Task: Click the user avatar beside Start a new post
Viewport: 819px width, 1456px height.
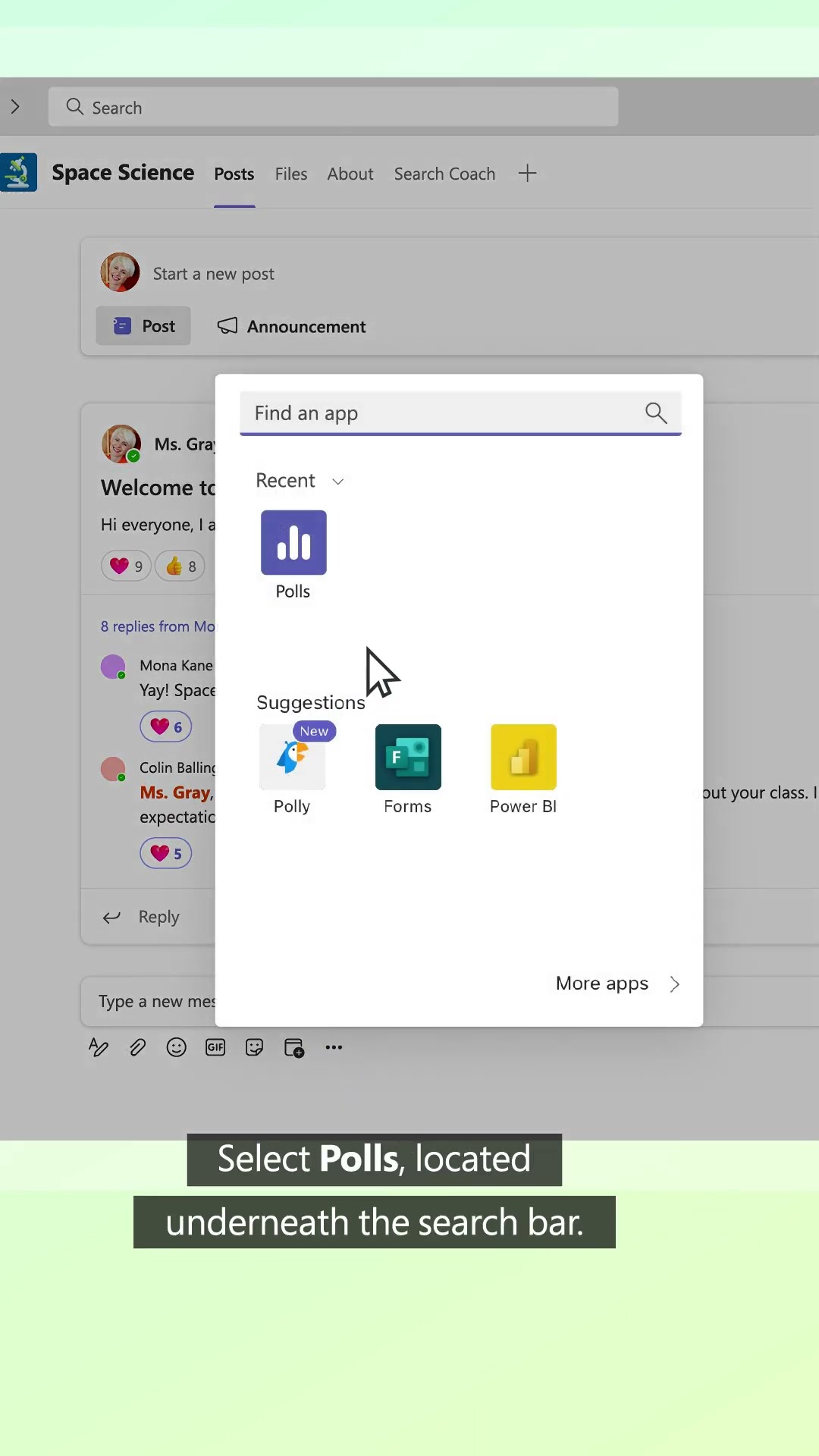Action: click(x=120, y=272)
